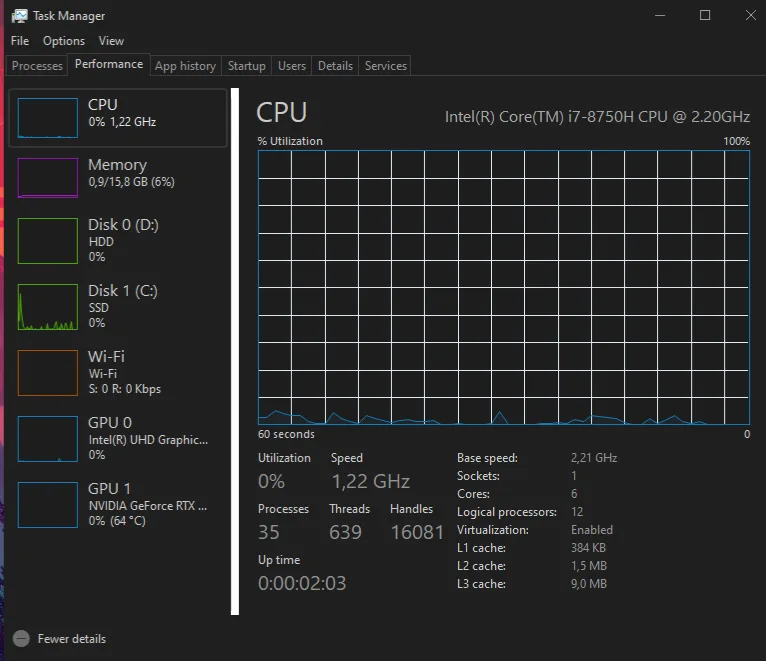
Task: Maximize the Task Manager window
Action: coord(705,16)
